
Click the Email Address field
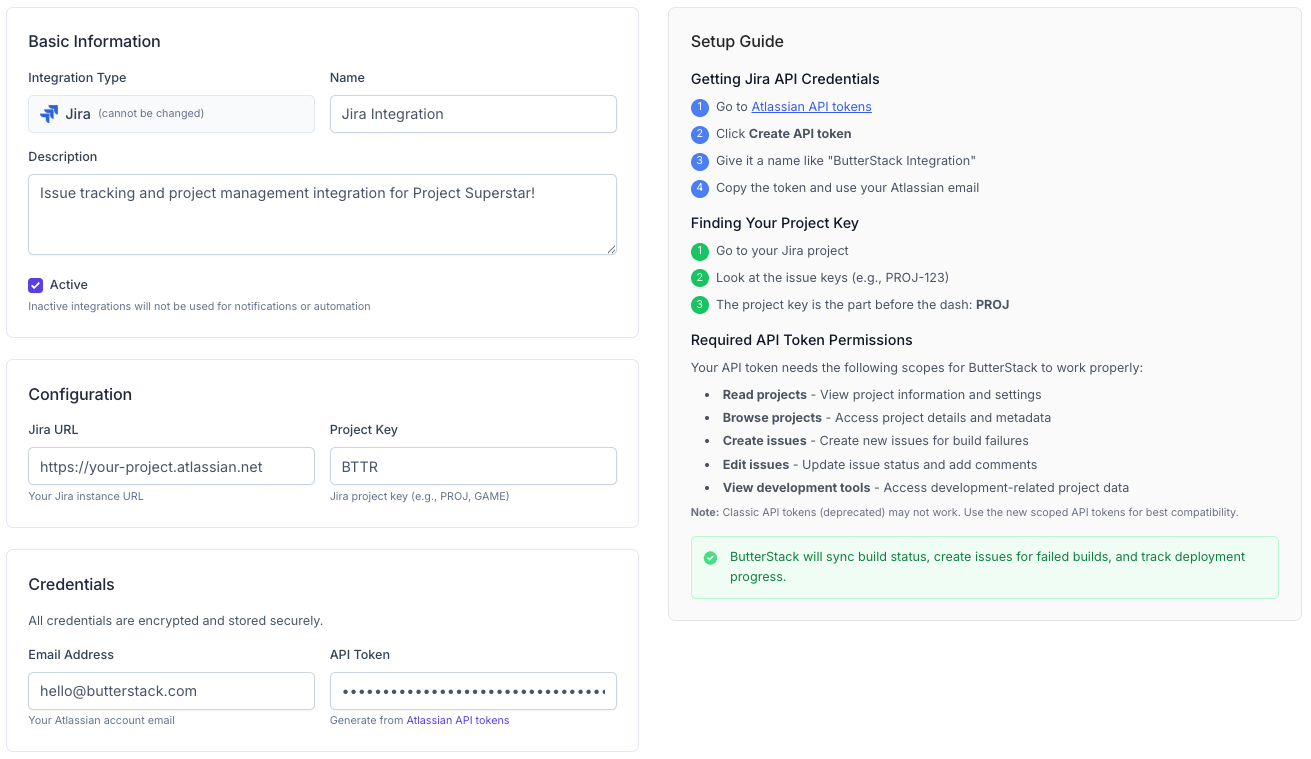171,691
